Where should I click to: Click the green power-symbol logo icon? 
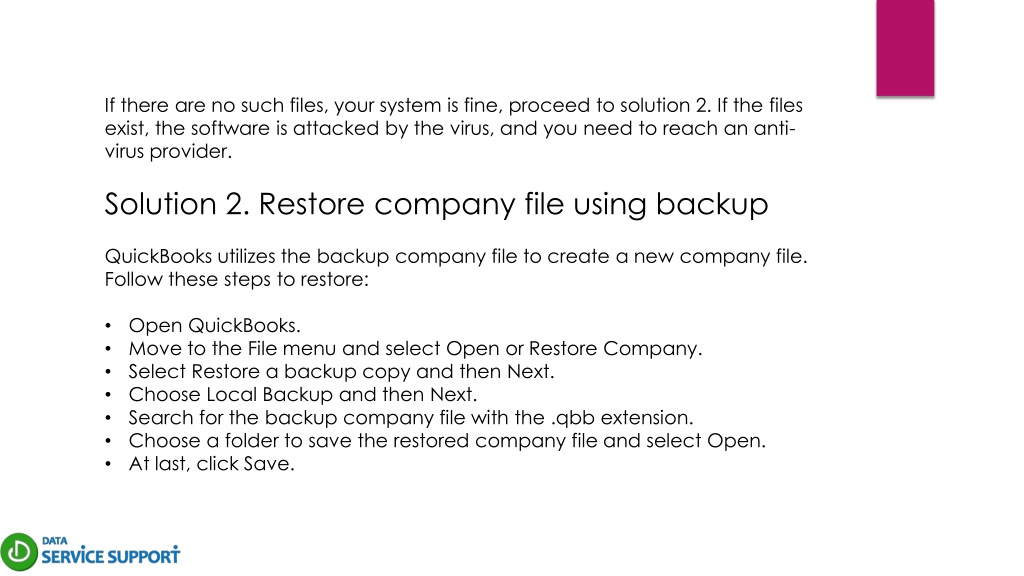pyautogui.click(x=19, y=552)
